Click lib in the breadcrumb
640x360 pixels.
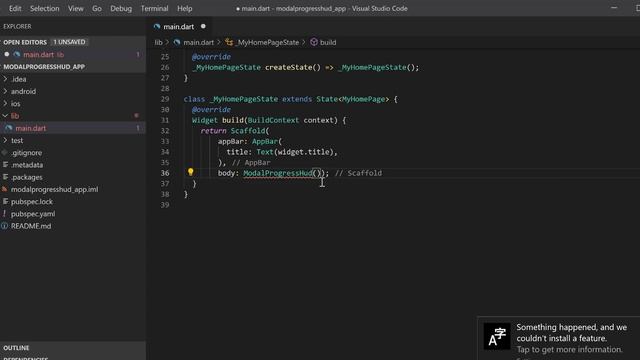pos(158,42)
